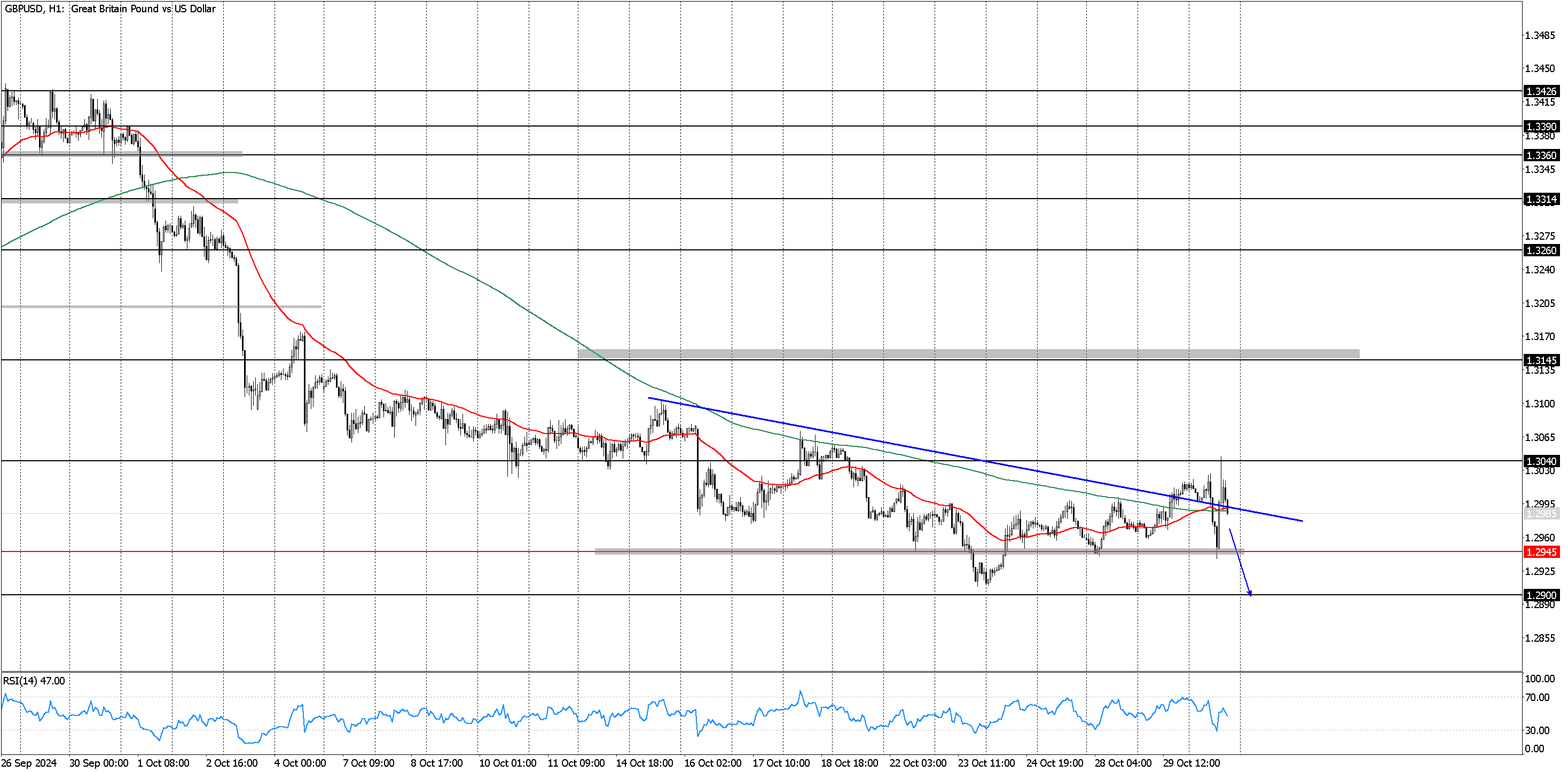Click the 29 Oct 12:00 time label
The width and height of the screenshot is (1568, 772).
(x=1192, y=763)
